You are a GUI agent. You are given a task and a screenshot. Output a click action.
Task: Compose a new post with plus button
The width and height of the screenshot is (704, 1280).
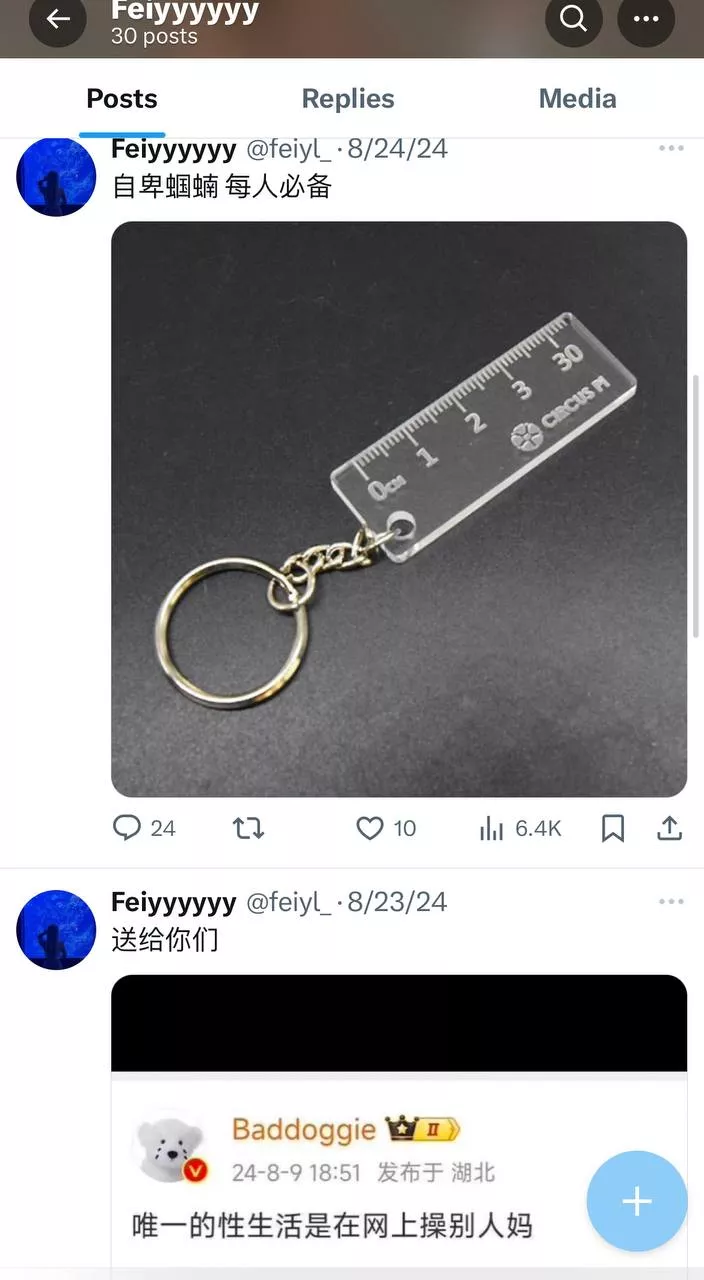pos(637,1202)
